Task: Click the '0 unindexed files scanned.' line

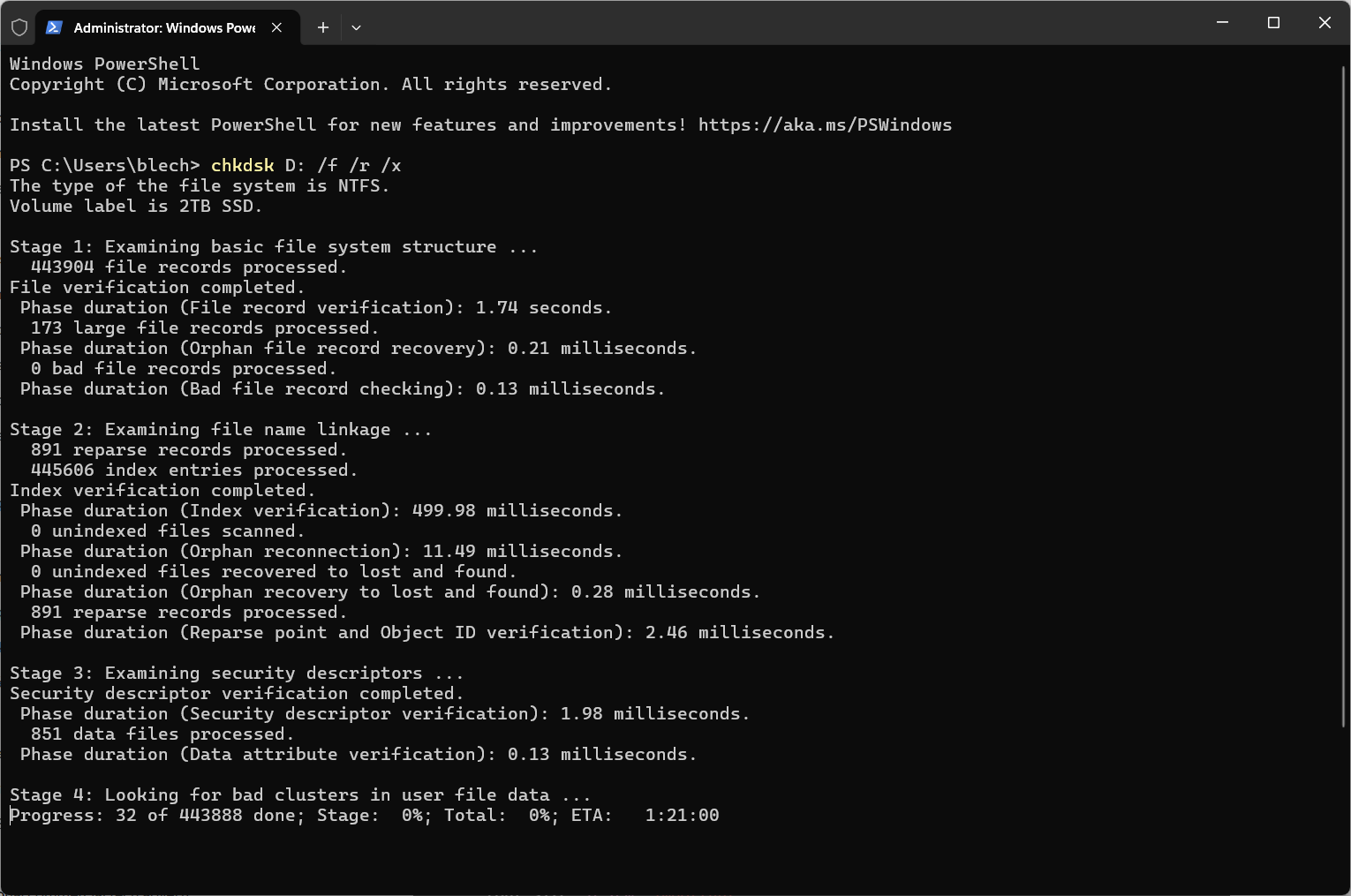Action: click(168, 531)
